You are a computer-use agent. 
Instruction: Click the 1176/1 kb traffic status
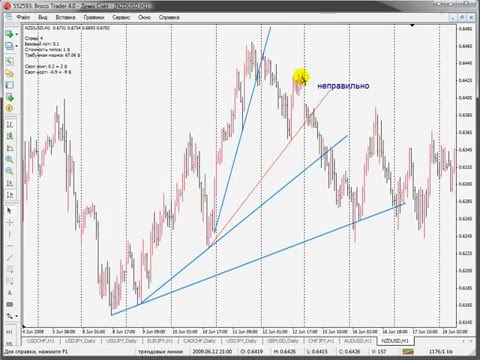pyautogui.click(x=441, y=351)
